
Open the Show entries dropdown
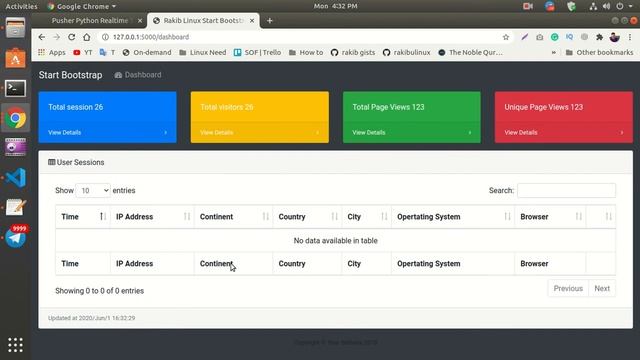point(93,191)
